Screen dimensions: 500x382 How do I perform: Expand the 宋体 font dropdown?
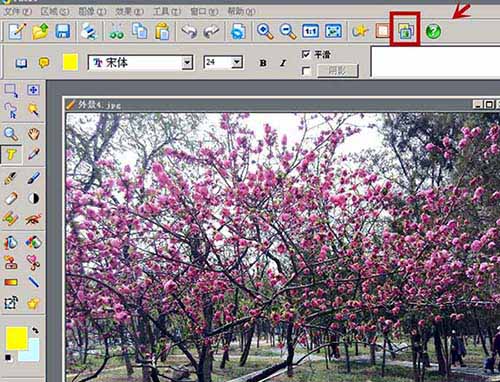click(187, 62)
